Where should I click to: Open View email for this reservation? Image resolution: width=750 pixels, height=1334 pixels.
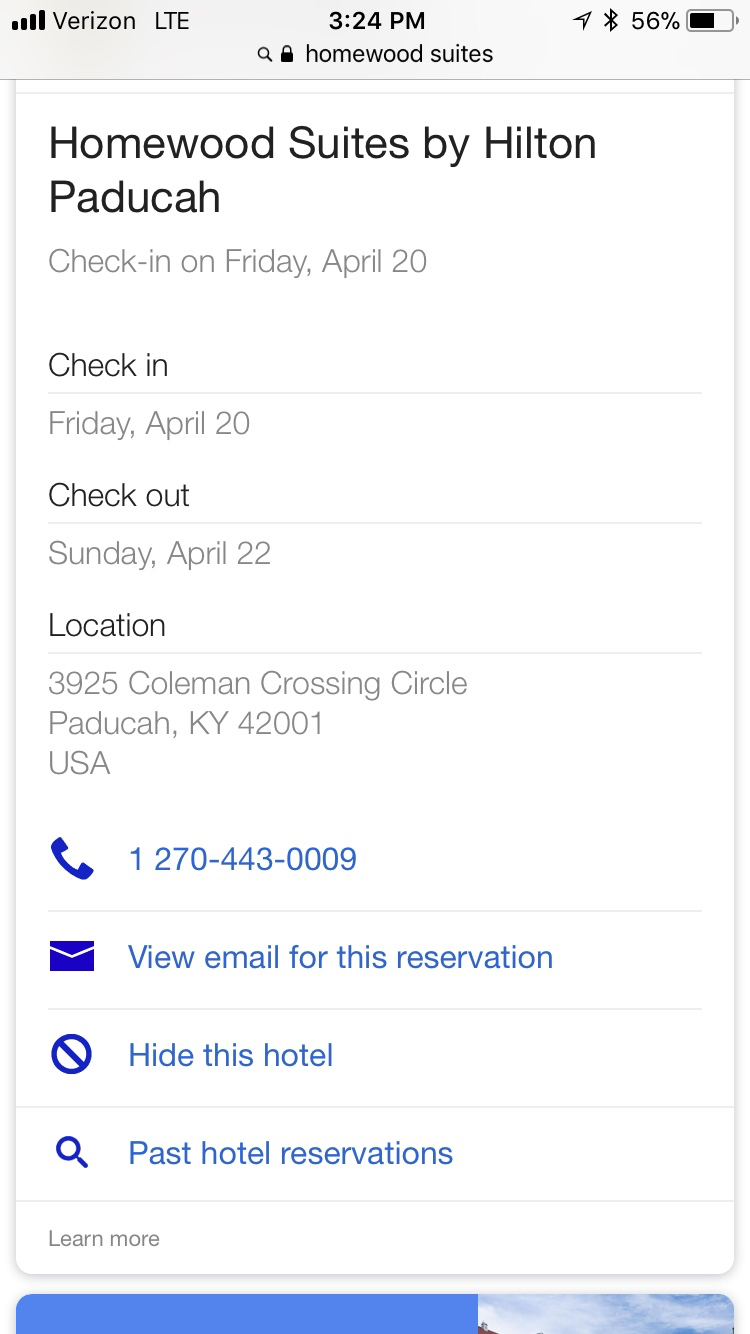(x=340, y=957)
